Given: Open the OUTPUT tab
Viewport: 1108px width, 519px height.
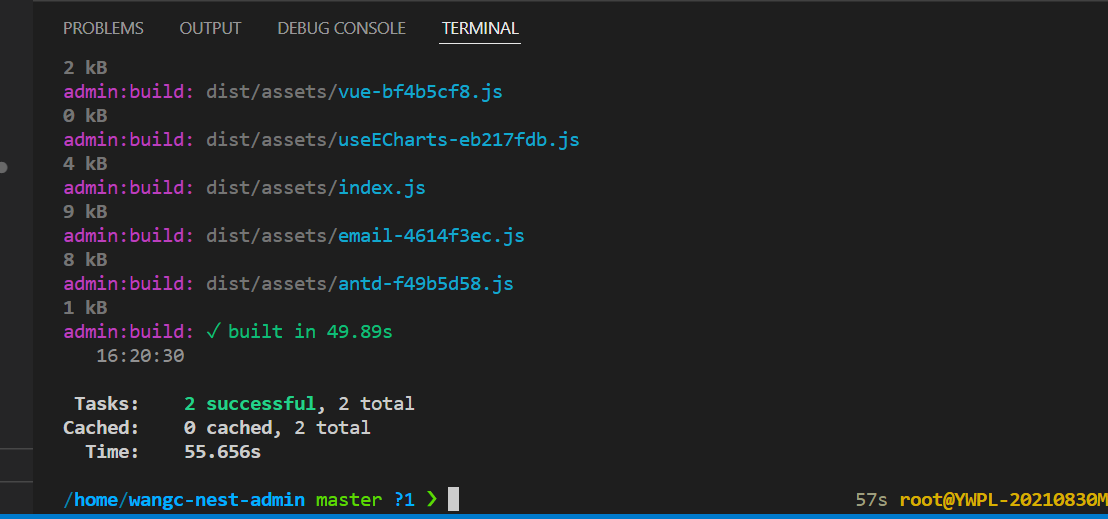Looking at the screenshot, I should tap(210, 28).
